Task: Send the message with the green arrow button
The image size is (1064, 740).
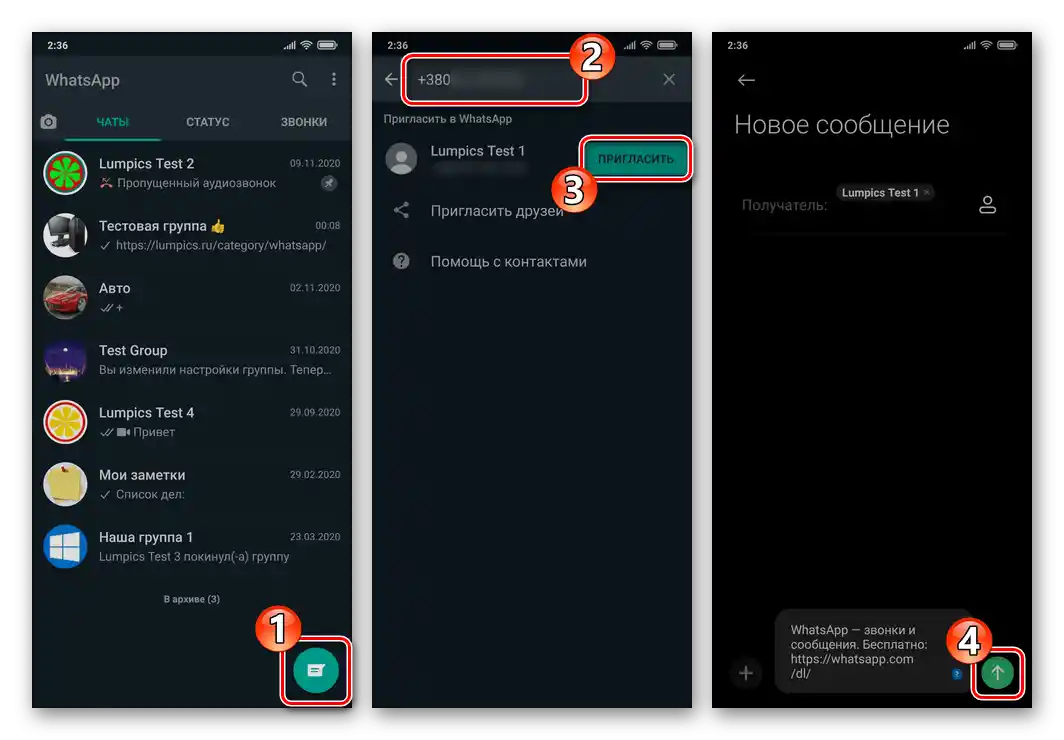Action: coord(998,673)
